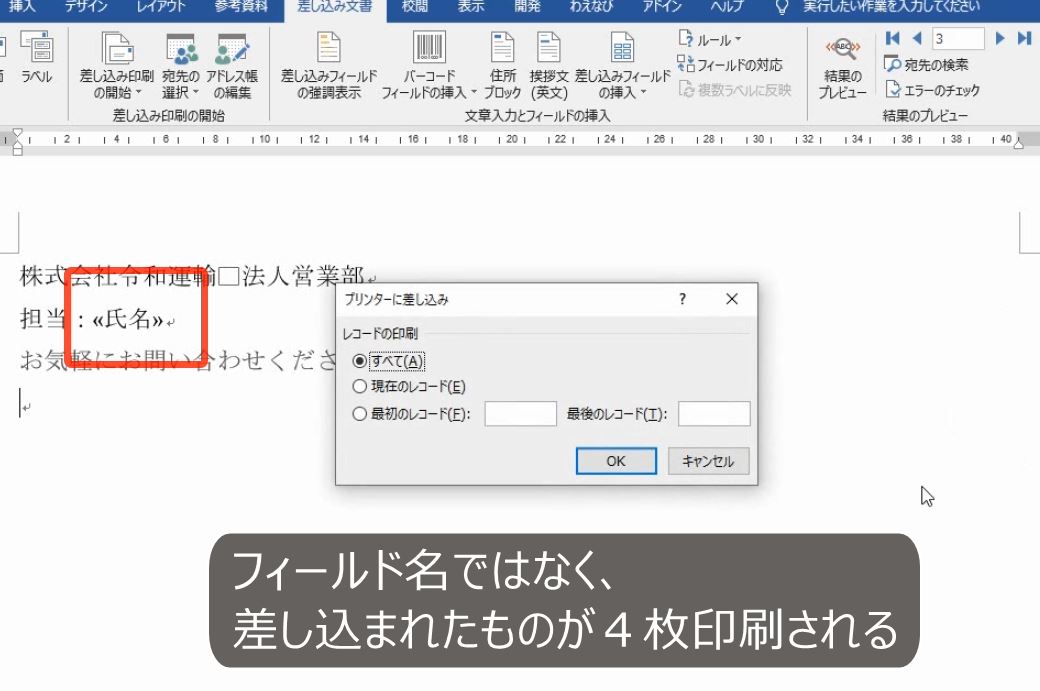Close the プリンターに差し込み dialog
Viewport: 1040px width, 691px height.
[x=732, y=299]
